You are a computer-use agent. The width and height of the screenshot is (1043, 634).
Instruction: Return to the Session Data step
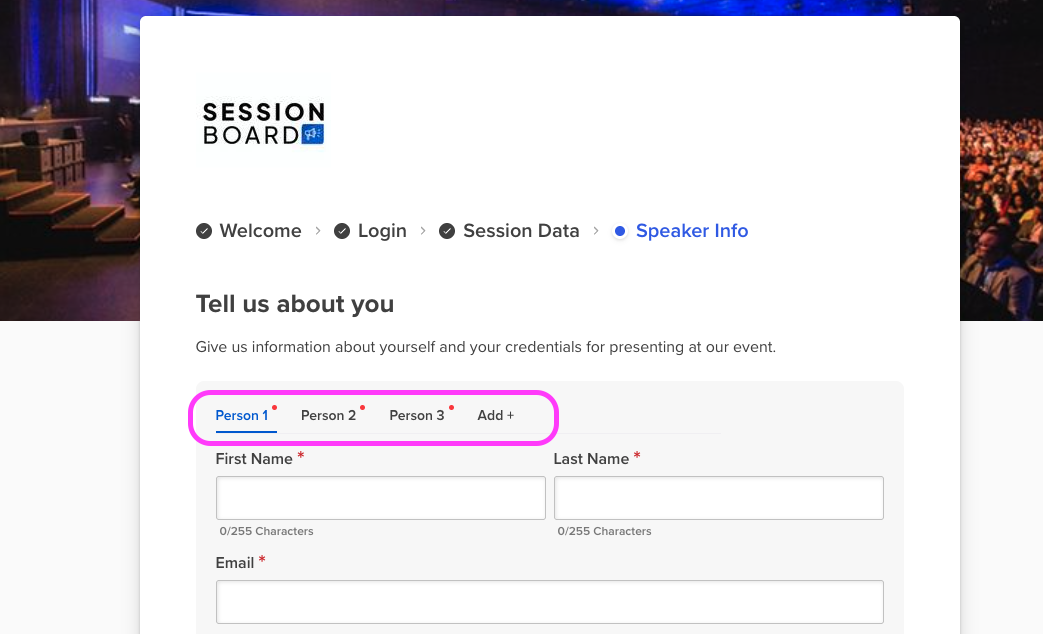pyautogui.click(x=521, y=230)
